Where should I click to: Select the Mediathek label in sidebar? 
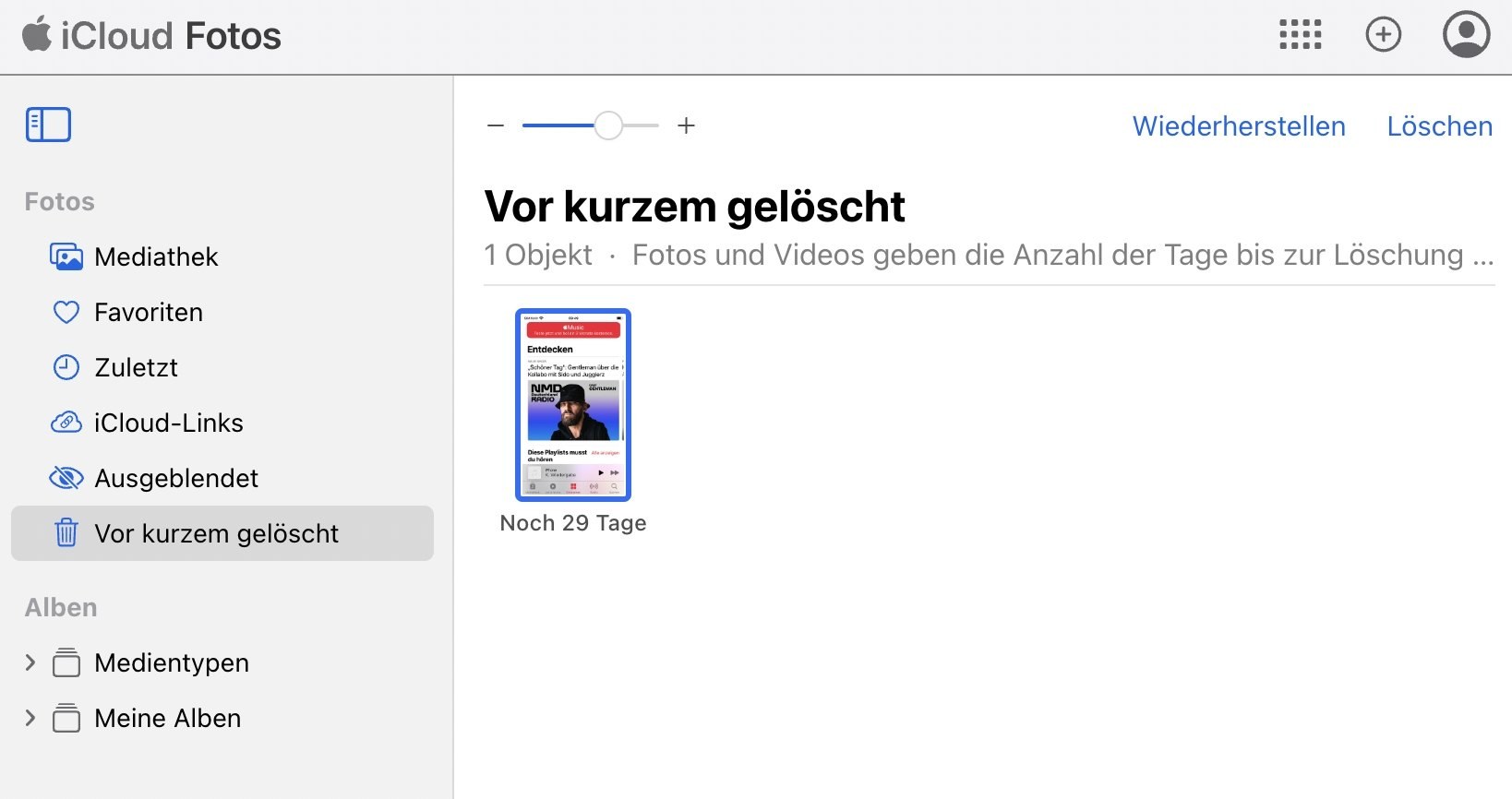click(x=156, y=256)
